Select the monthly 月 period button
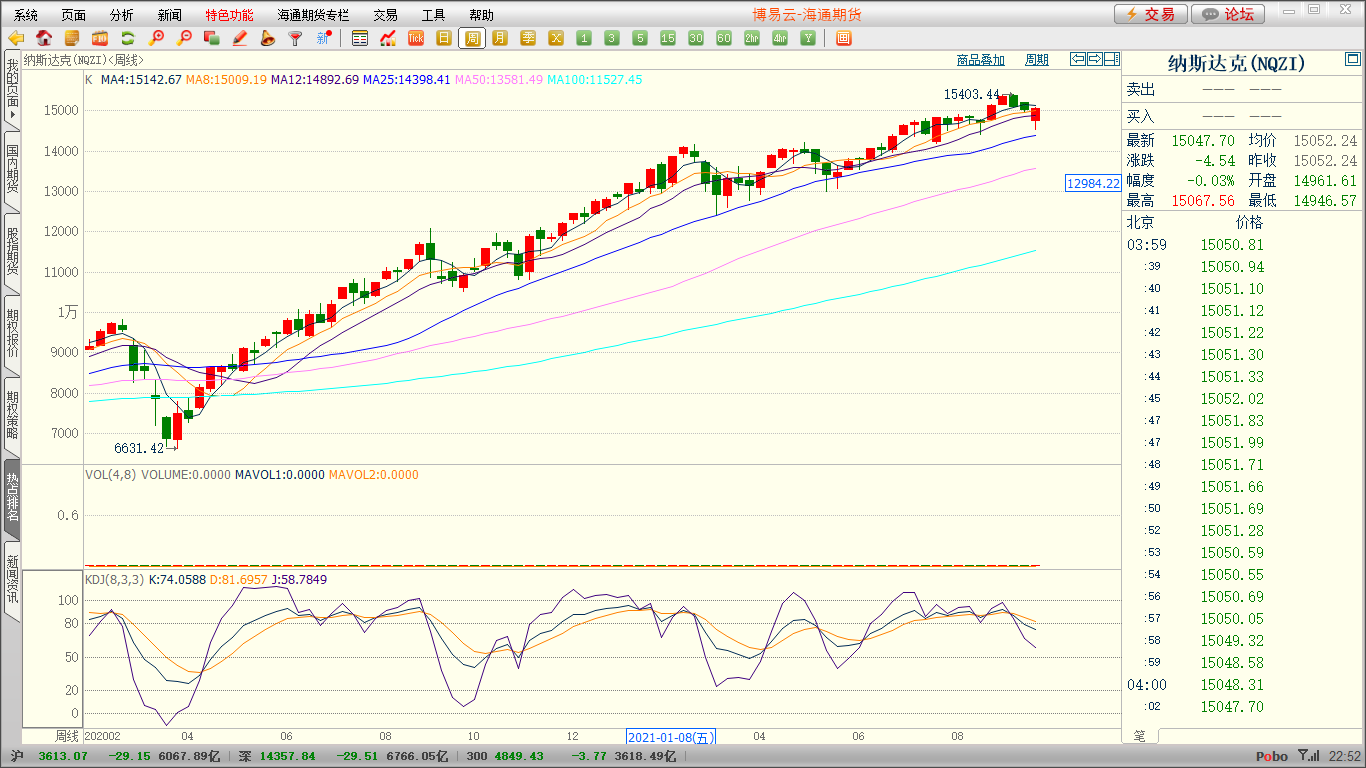 (x=500, y=38)
